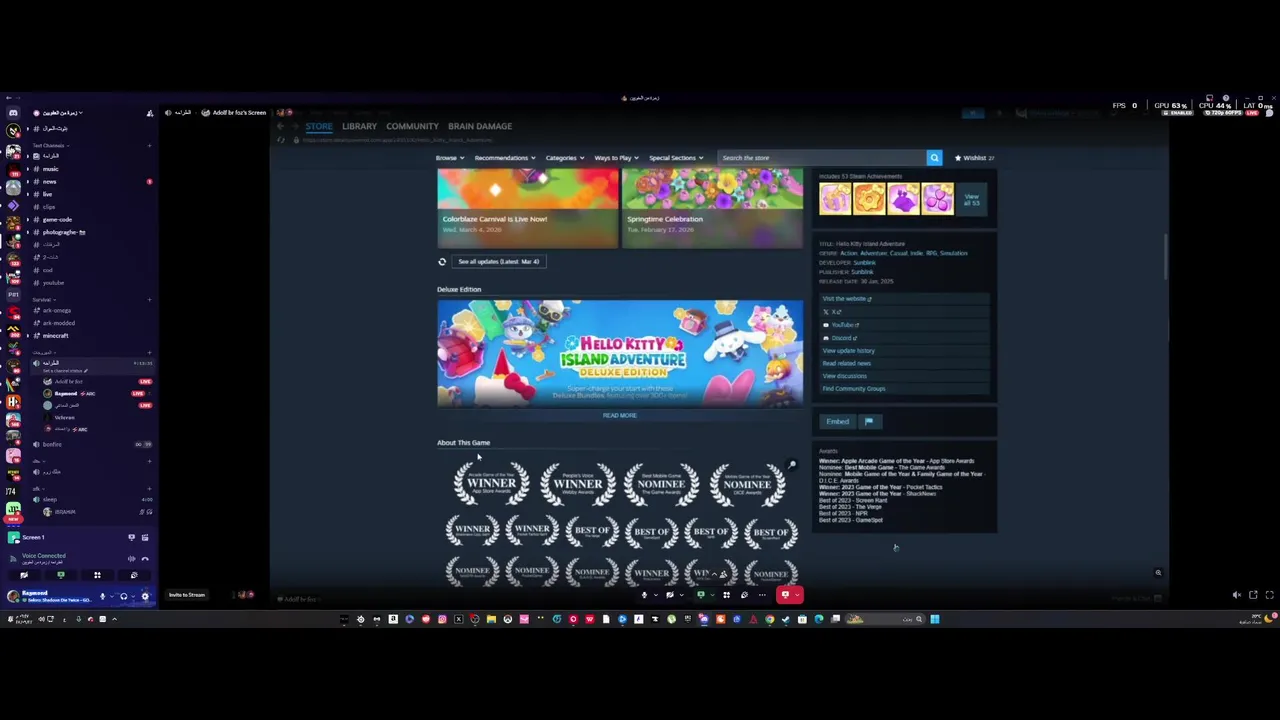Expand the Ways to Play dropdown
Image resolution: width=1280 pixels, height=720 pixels.
616,158
